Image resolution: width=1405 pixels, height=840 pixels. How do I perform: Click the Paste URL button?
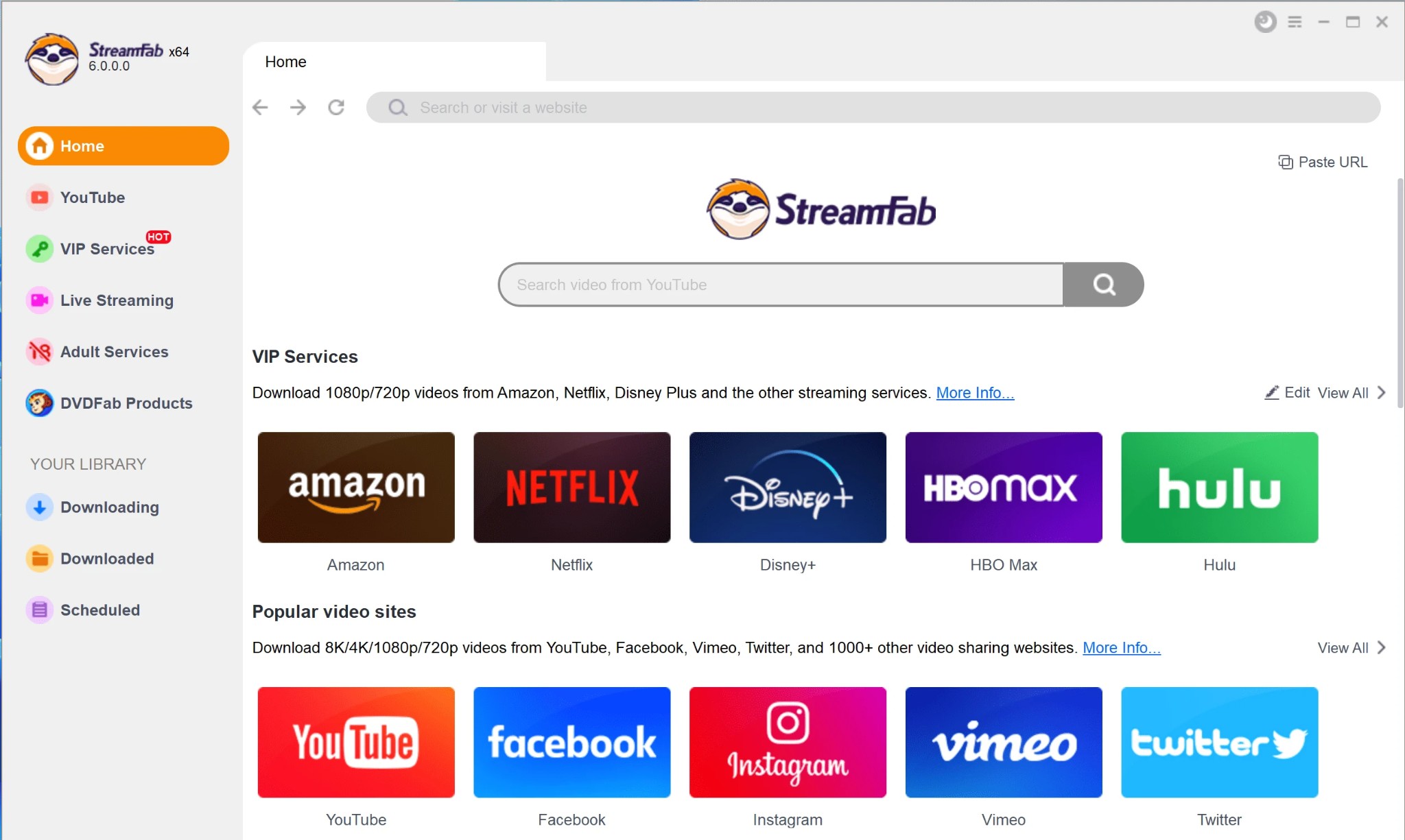pos(1322,162)
